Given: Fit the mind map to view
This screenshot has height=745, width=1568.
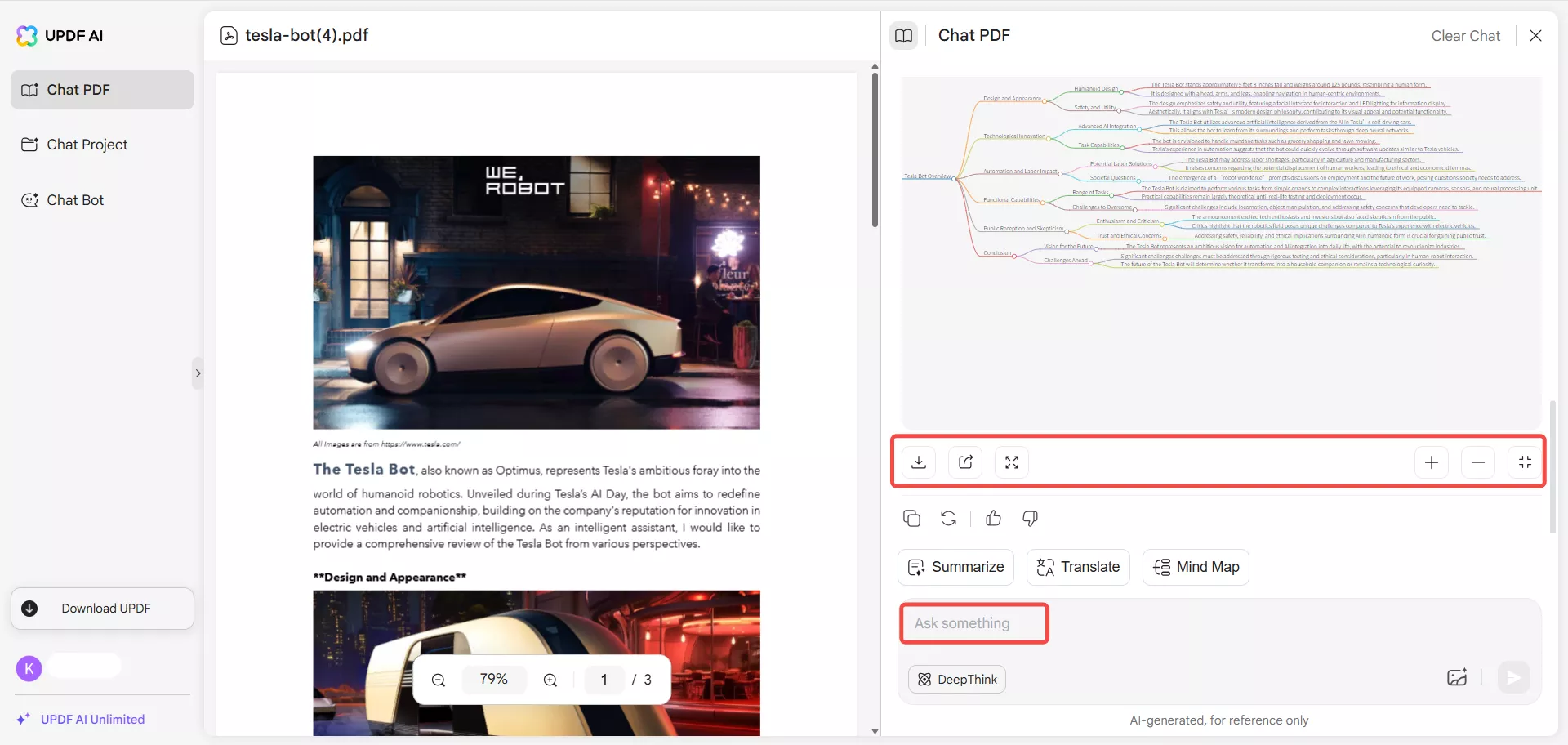Looking at the screenshot, I should [x=1525, y=462].
